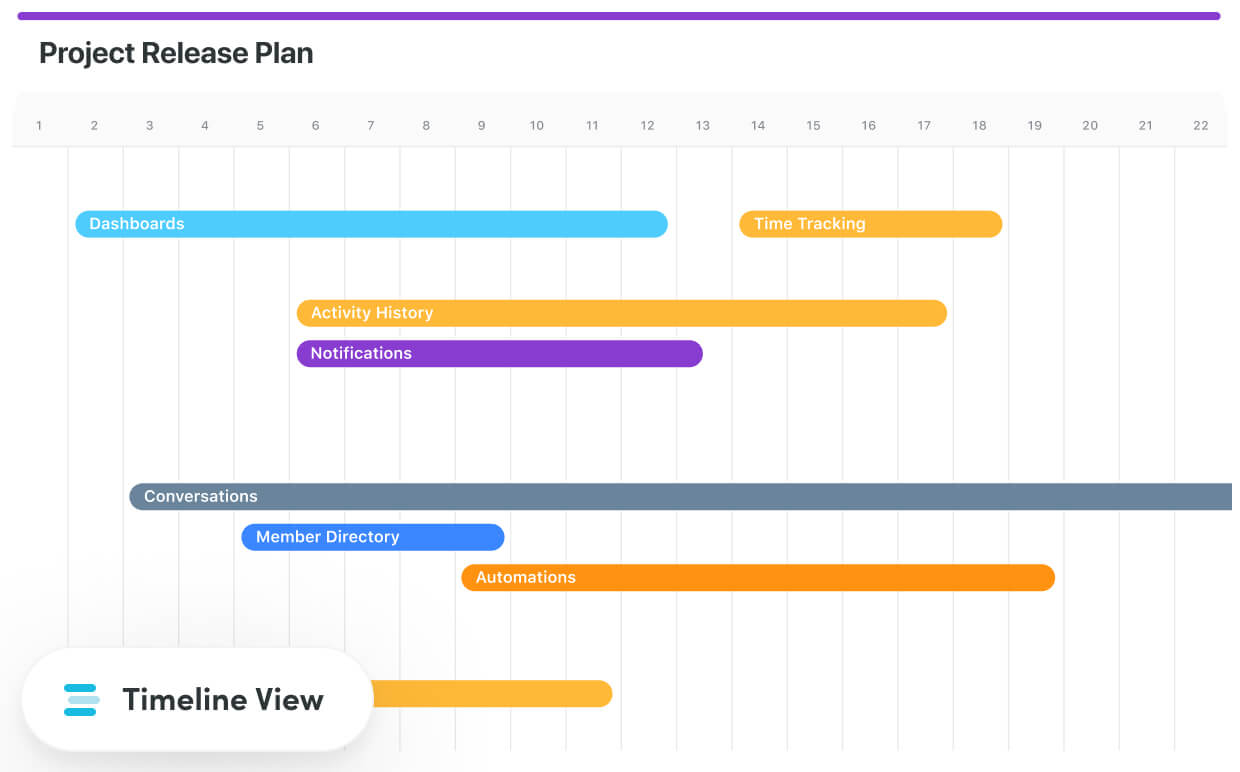
Task: Click the purple strip above the title
Action: (x=618, y=16)
